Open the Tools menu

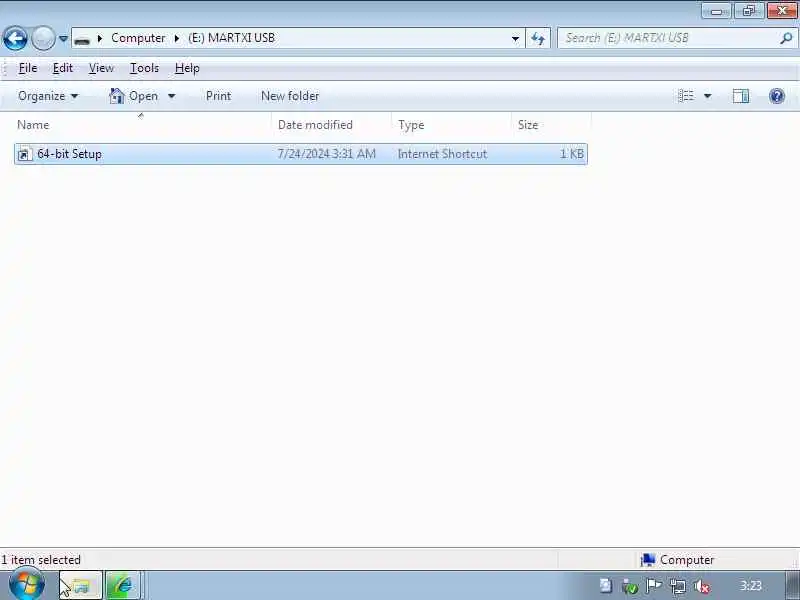144,68
